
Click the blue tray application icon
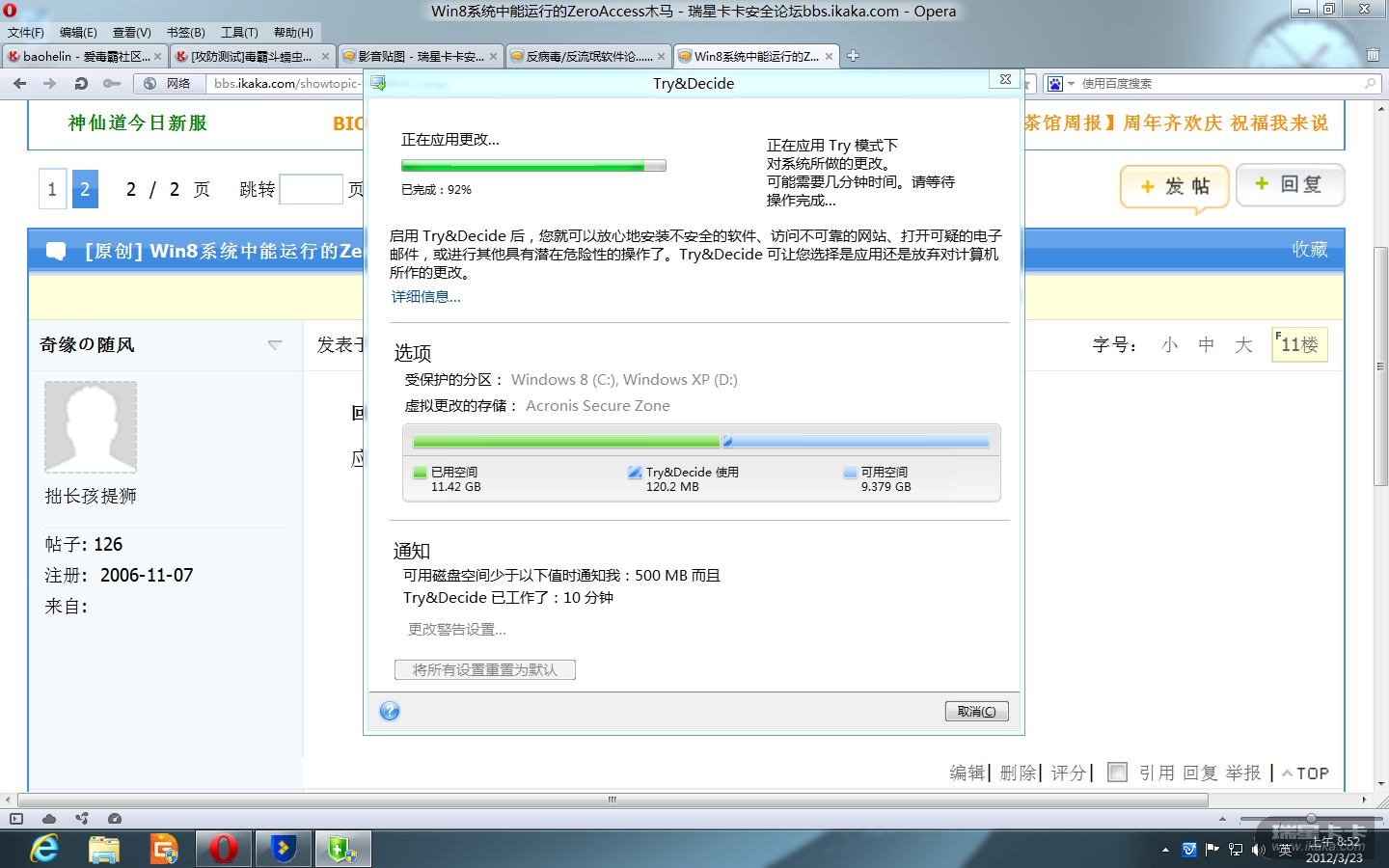(x=1189, y=850)
